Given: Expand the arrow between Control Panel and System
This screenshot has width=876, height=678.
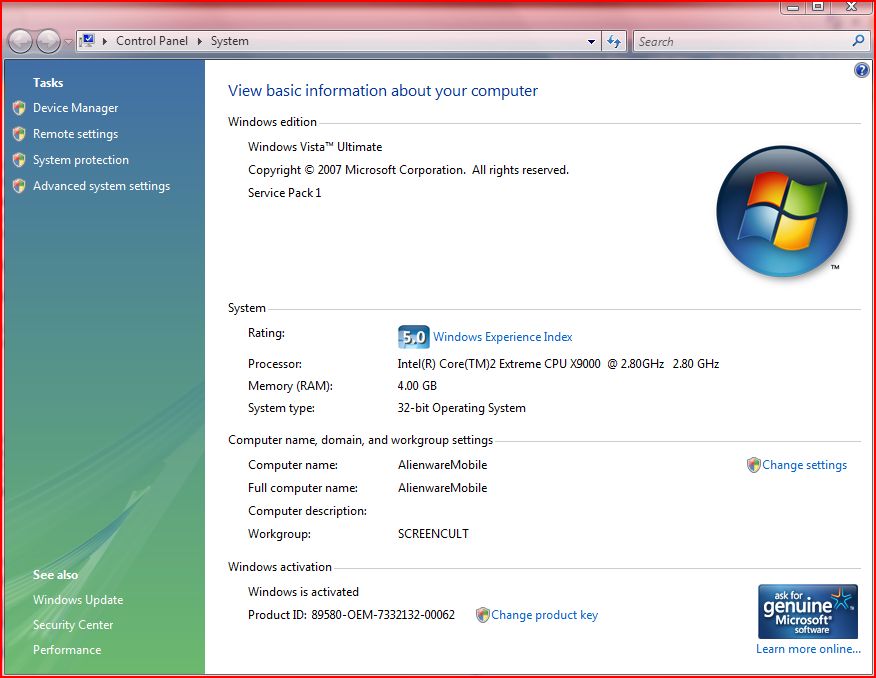Looking at the screenshot, I should point(199,41).
